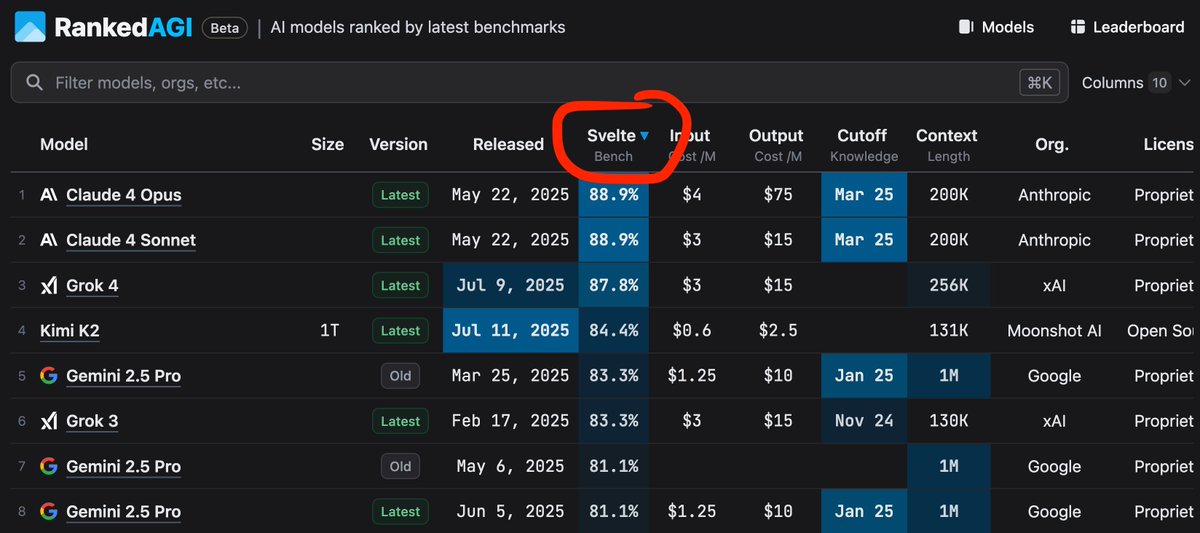Open Grok 3 model link
This screenshot has height=533, width=1200.
point(92,421)
